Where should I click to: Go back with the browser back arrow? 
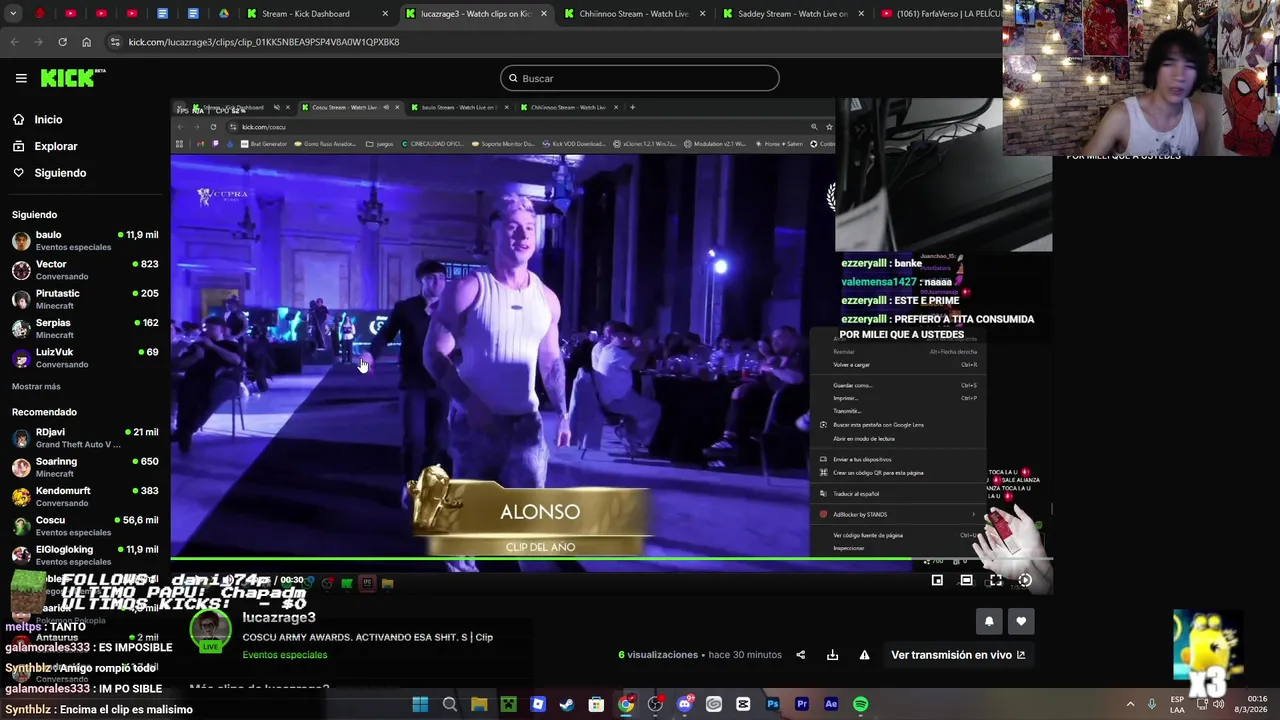coord(14,42)
